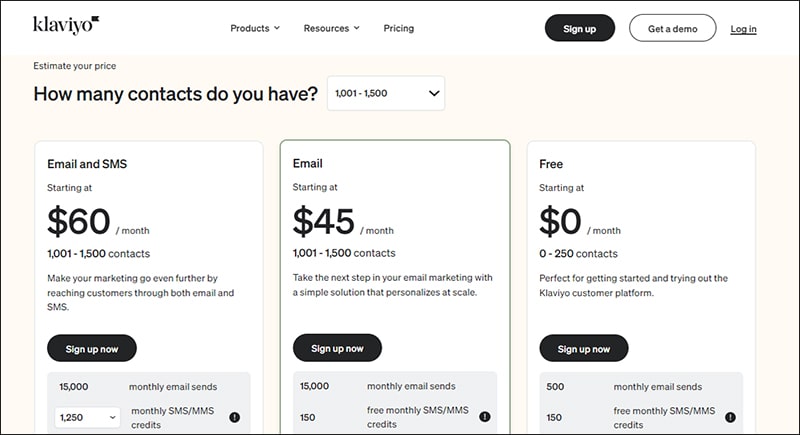Click the Get a demo button
The width and height of the screenshot is (800, 435).
672,29
